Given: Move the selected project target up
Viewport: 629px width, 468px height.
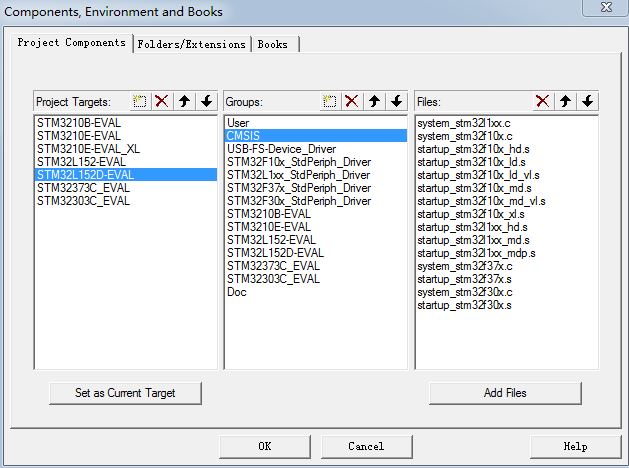Looking at the screenshot, I should (x=185, y=101).
